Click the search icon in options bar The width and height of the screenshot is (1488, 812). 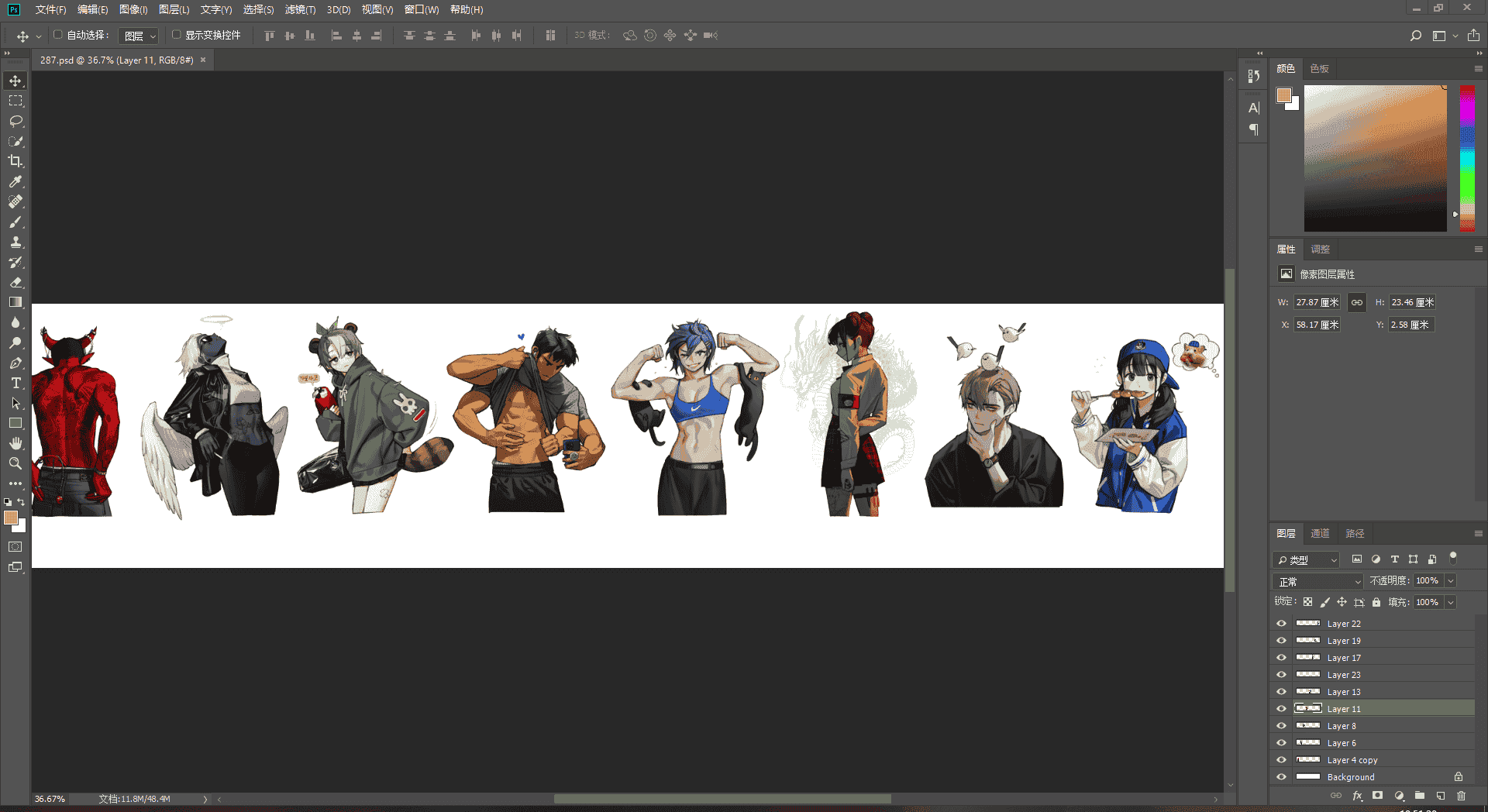(1416, 36)
